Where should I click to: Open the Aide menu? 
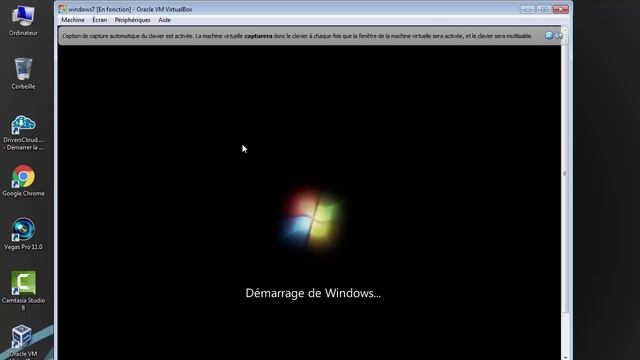click(164, 20)
